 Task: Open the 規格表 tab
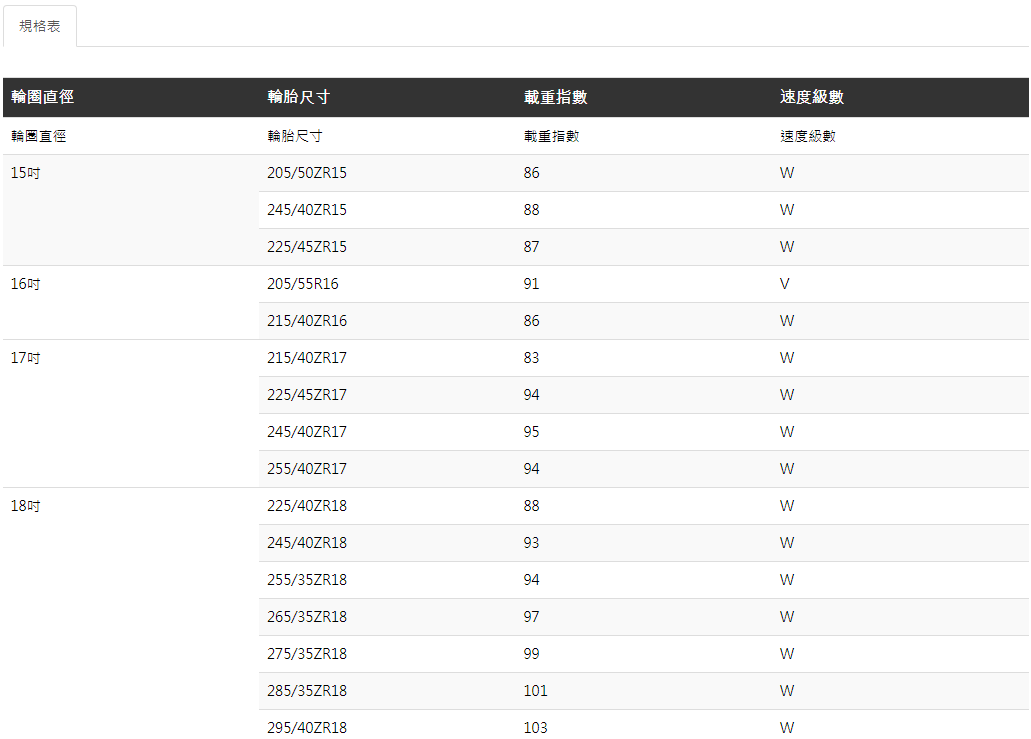pos(40,26)
